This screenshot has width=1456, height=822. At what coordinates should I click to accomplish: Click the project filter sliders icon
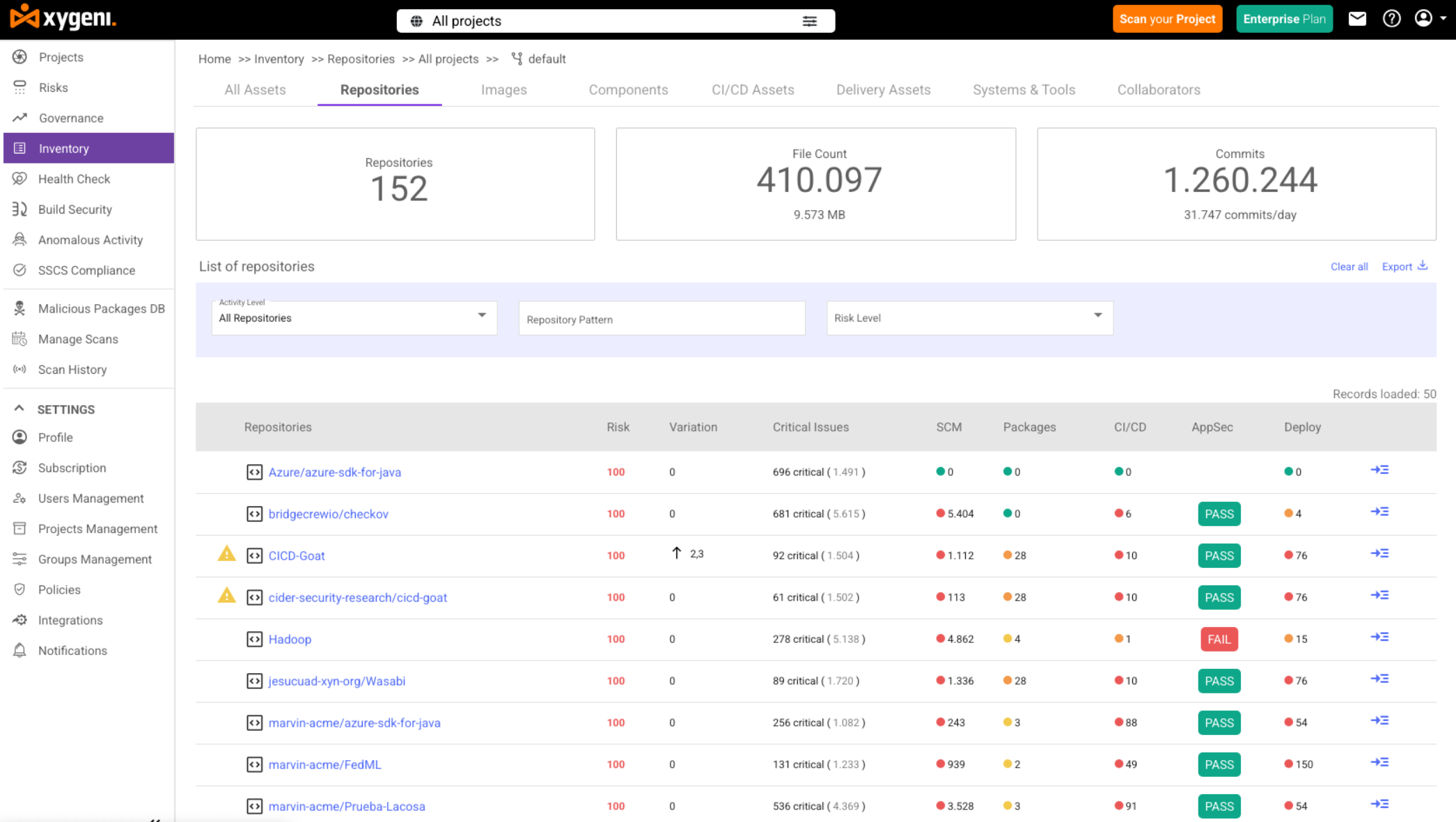pos(809,21)
